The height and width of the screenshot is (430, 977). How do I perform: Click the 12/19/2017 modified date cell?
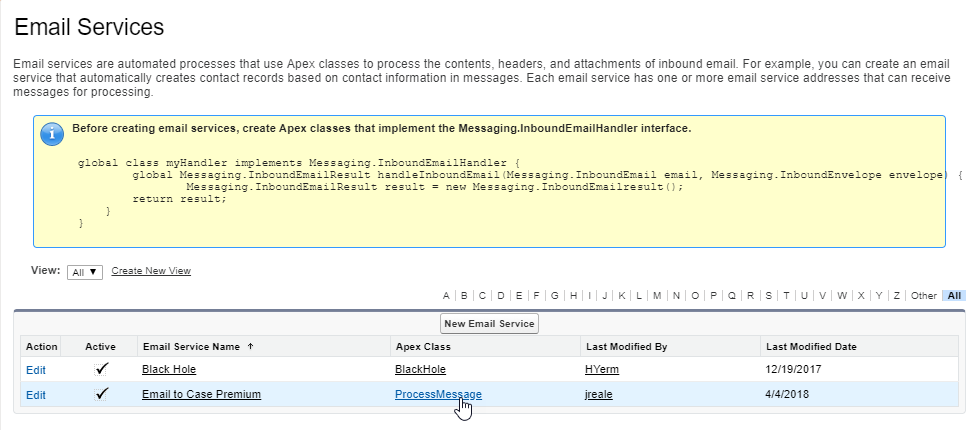coord(793,370)
